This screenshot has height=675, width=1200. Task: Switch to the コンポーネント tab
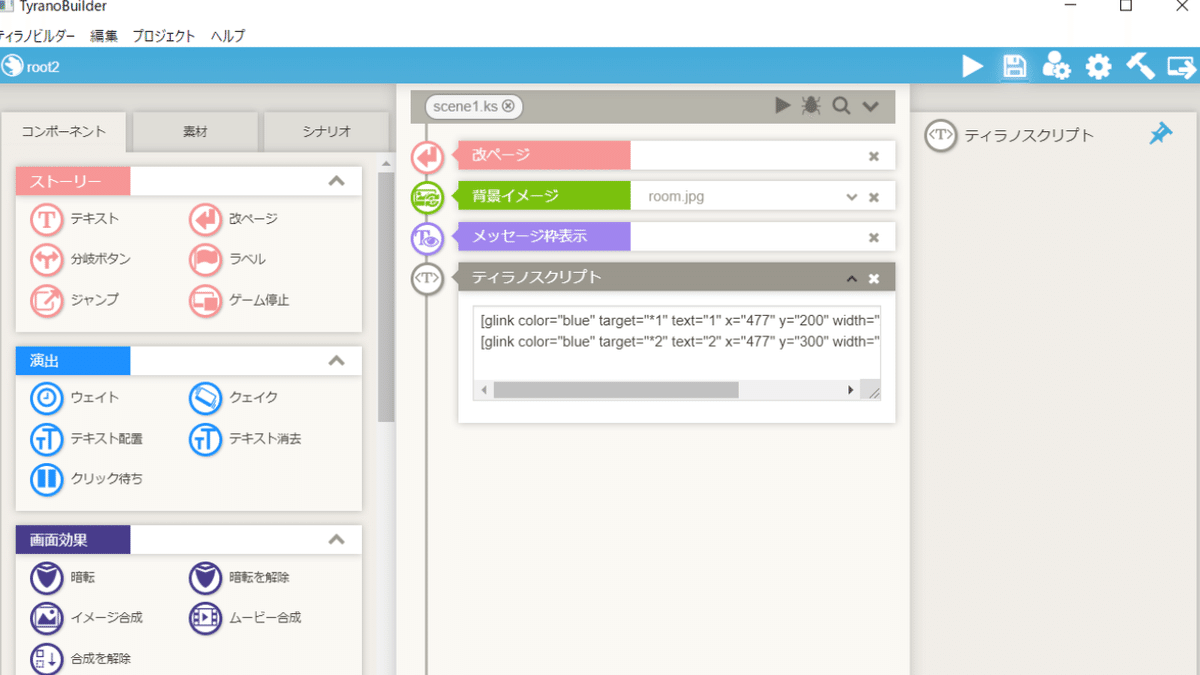pos(63,132)
